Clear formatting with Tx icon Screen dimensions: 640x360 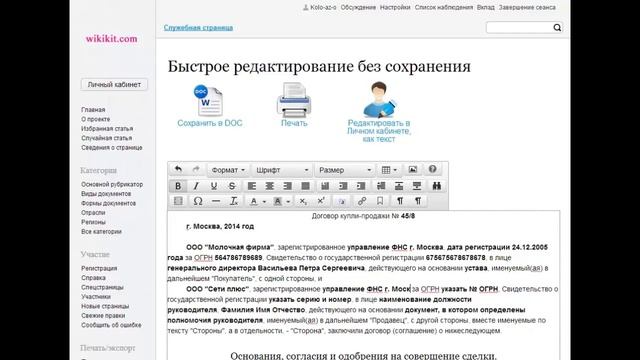[234, 201]
